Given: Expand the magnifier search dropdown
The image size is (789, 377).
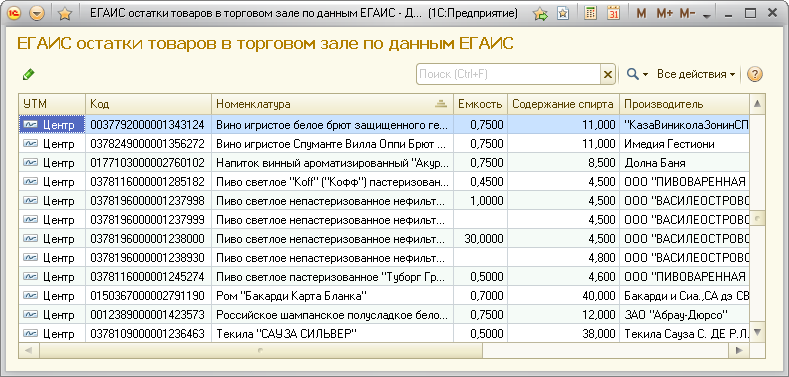Looking at the screenshot, I should 637,74.
